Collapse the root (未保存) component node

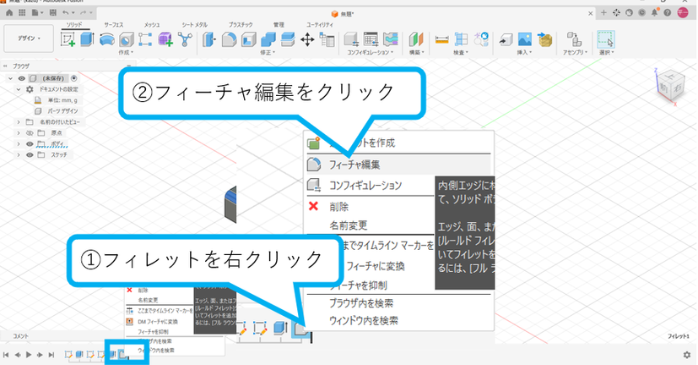coord(10,78)
